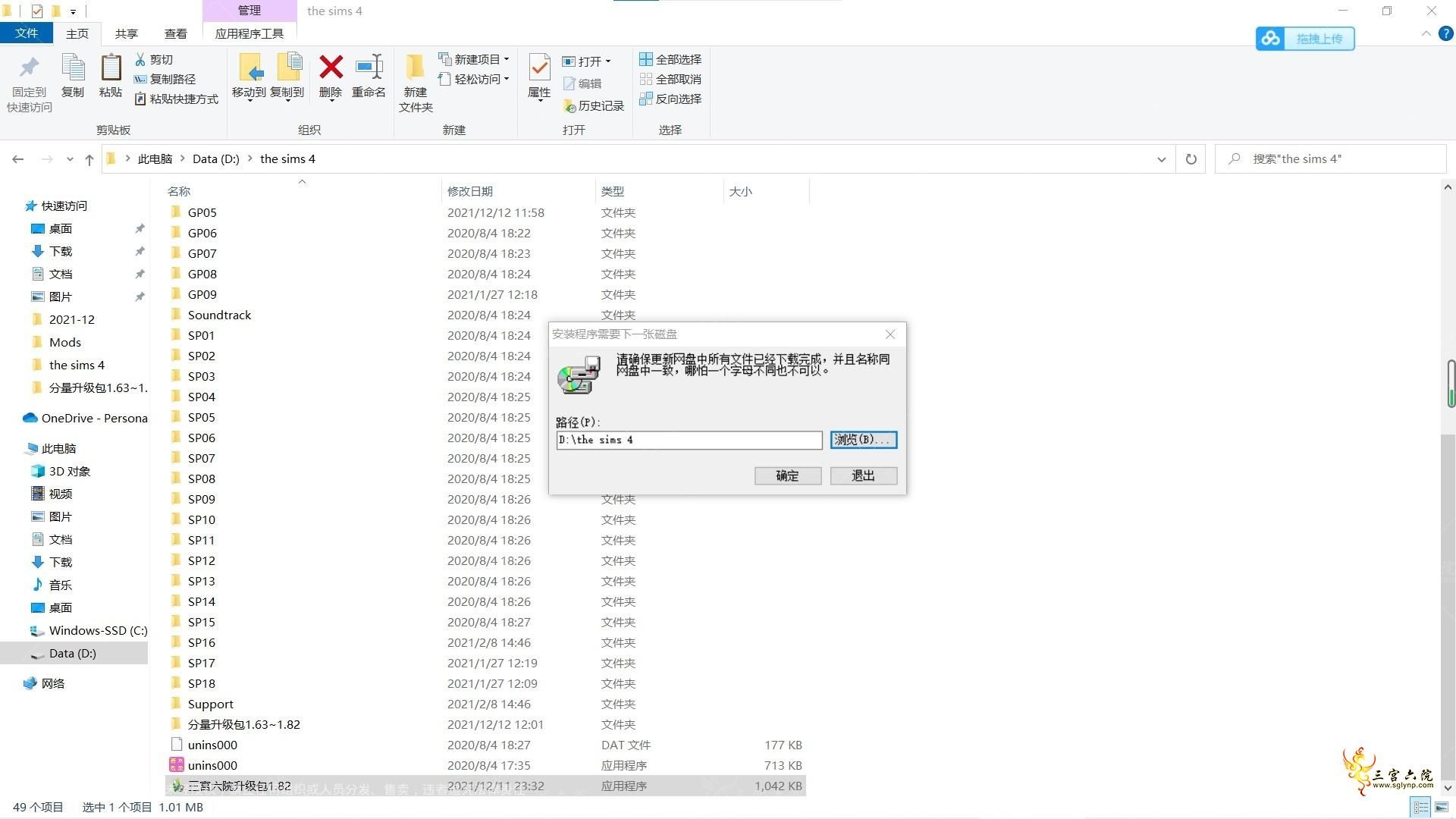Click the Cut scissors icon
Screen dimensions: 1456x819
[140, 59]
